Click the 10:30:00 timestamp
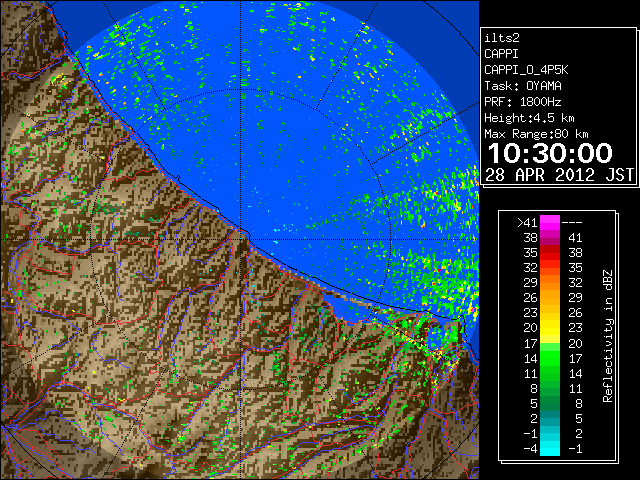The image size is (640, 480). pyautogui.click(x=550, y=153)
